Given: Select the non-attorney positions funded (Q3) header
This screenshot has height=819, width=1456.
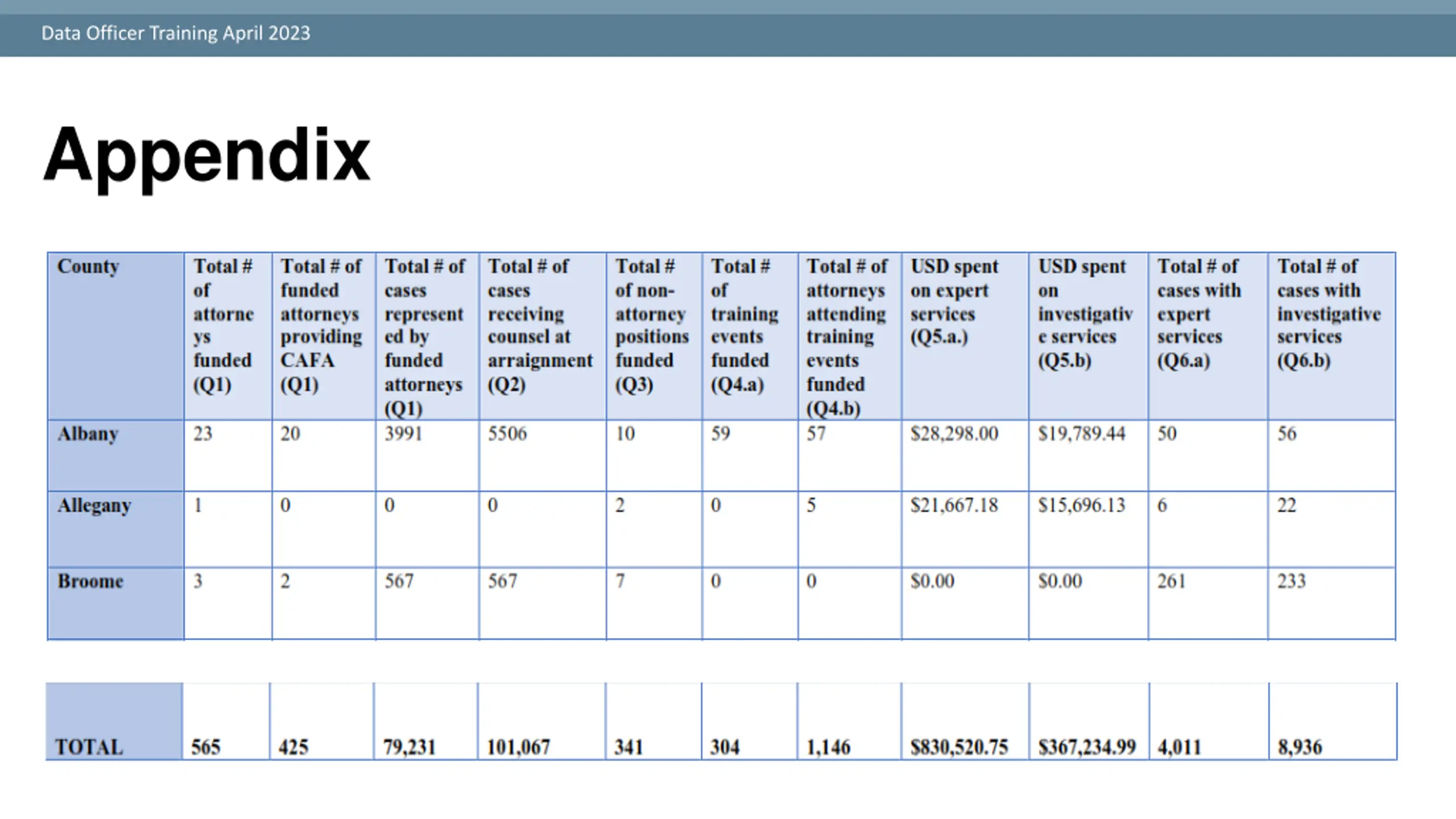Looking at the screenshot, I should (x=651, y=325).
